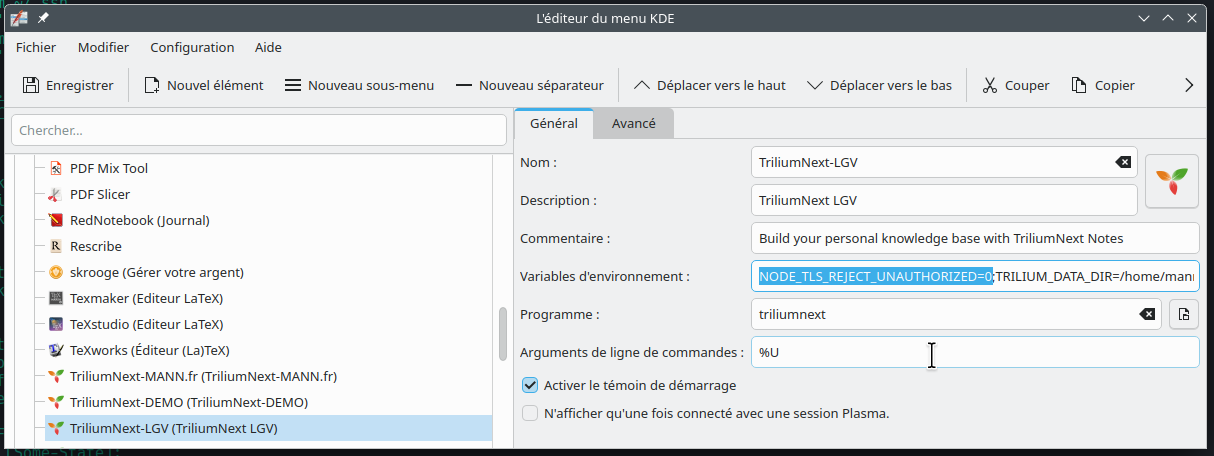Click the skrooge icon

point(56,272)
